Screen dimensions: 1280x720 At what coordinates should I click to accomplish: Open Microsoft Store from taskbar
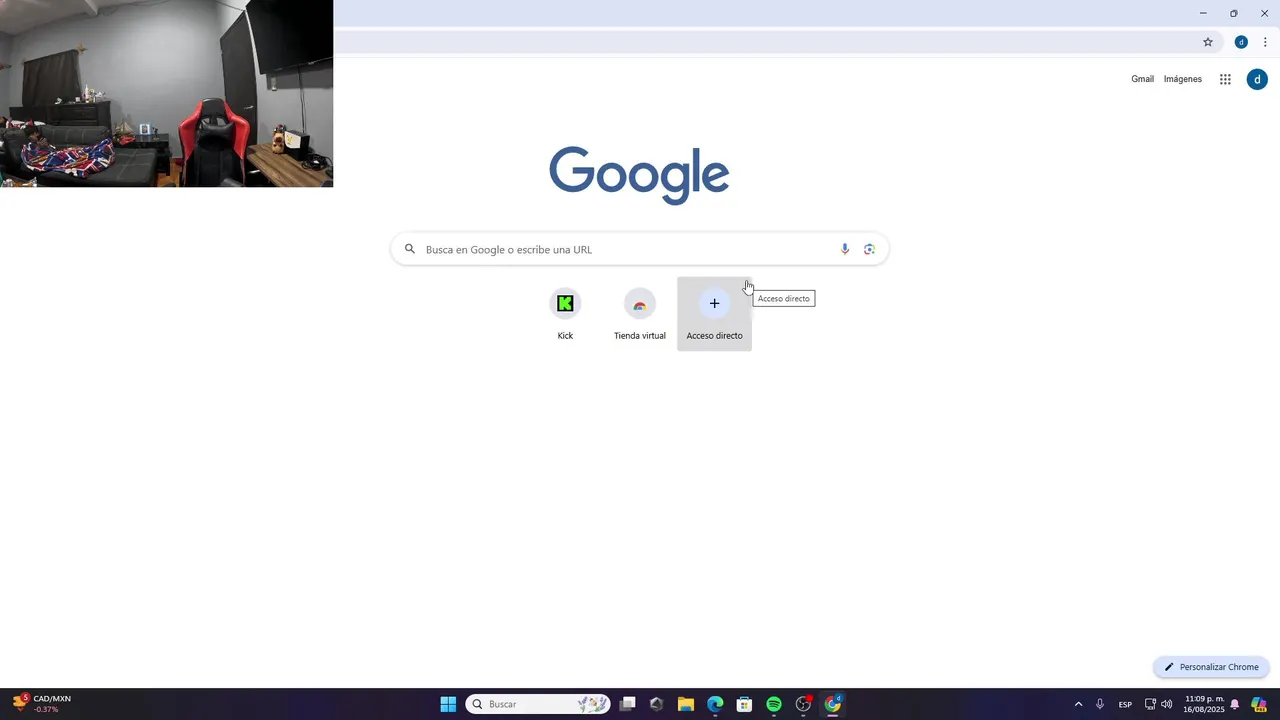click(x=744, y=704)
